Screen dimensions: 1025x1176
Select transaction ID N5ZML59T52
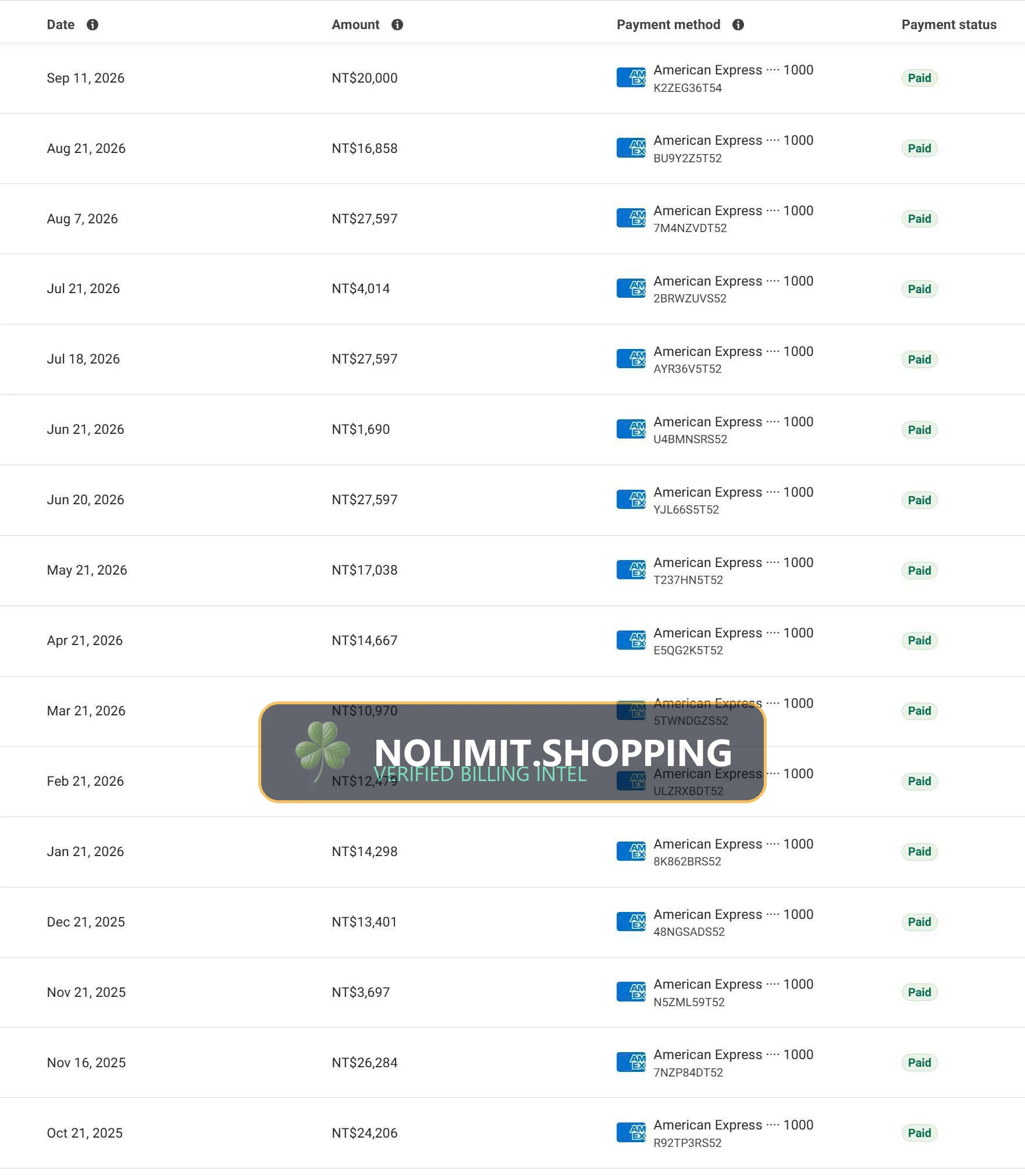tap(689, 1002)
